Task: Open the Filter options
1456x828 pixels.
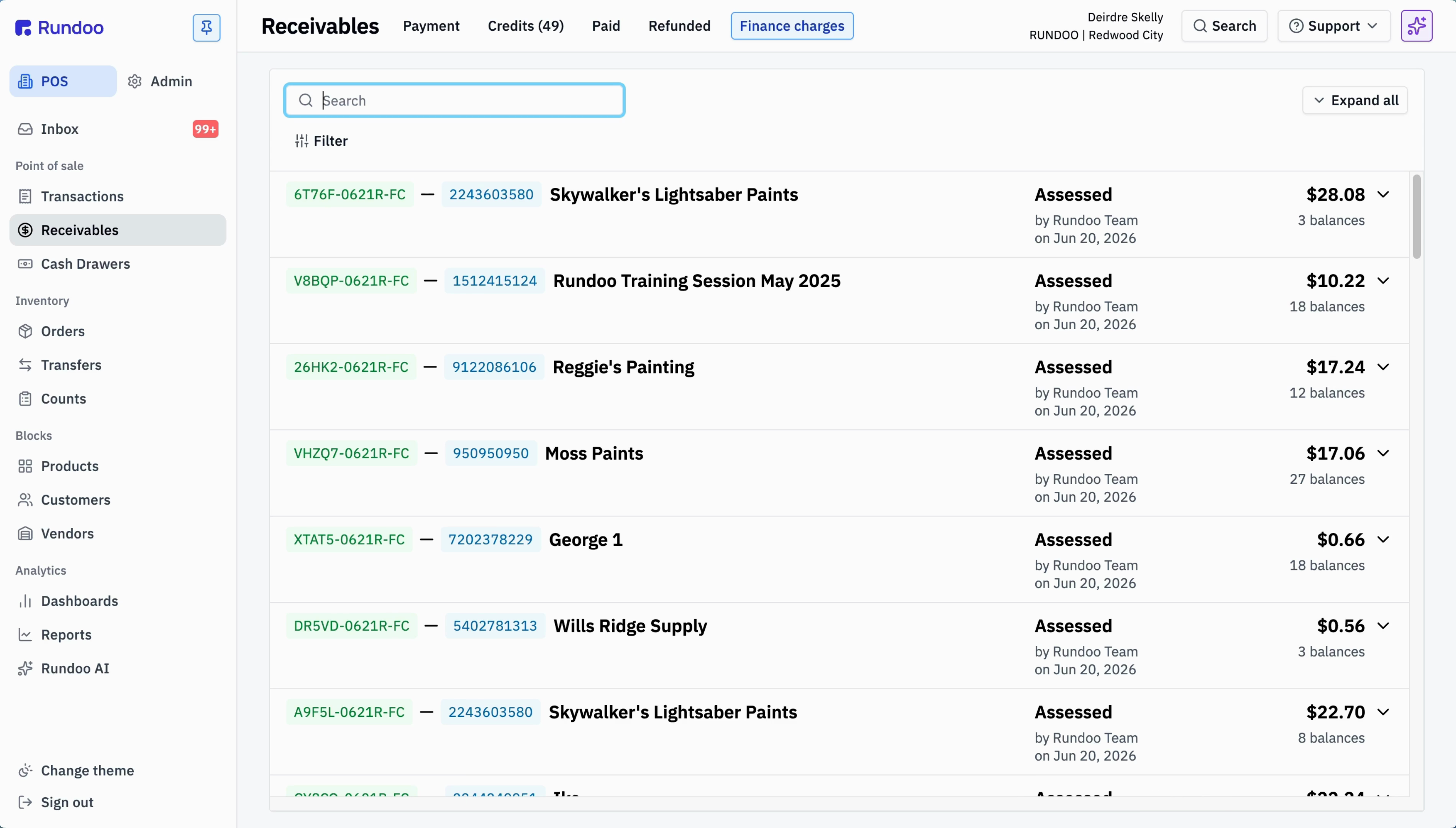Action: [x=321, y=141]
